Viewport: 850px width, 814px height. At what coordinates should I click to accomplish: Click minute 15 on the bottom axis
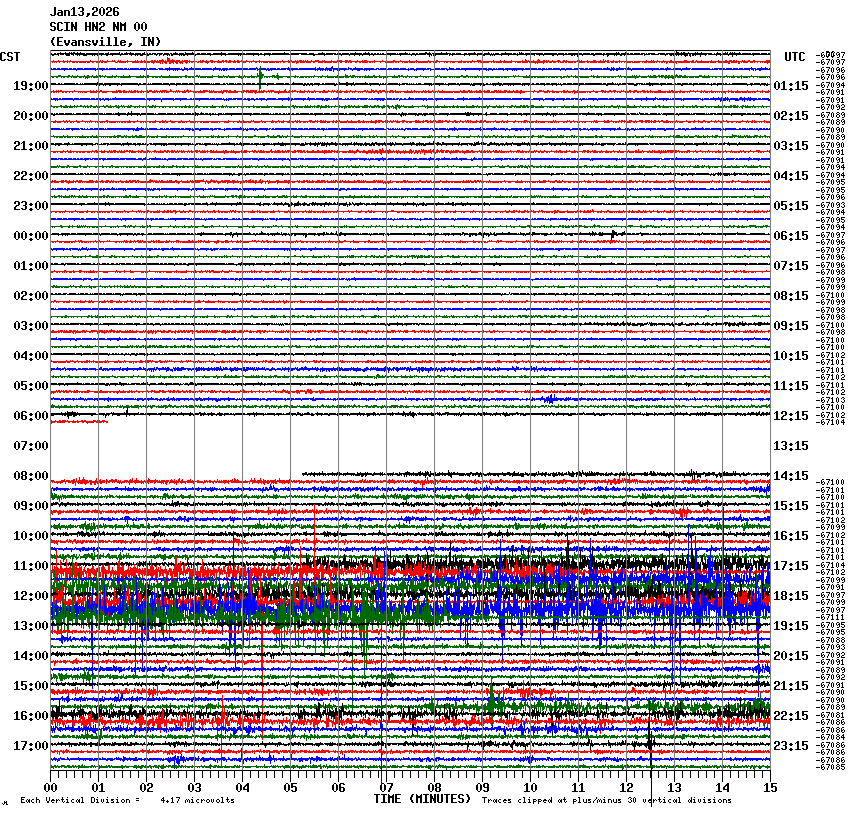[770, 788]
